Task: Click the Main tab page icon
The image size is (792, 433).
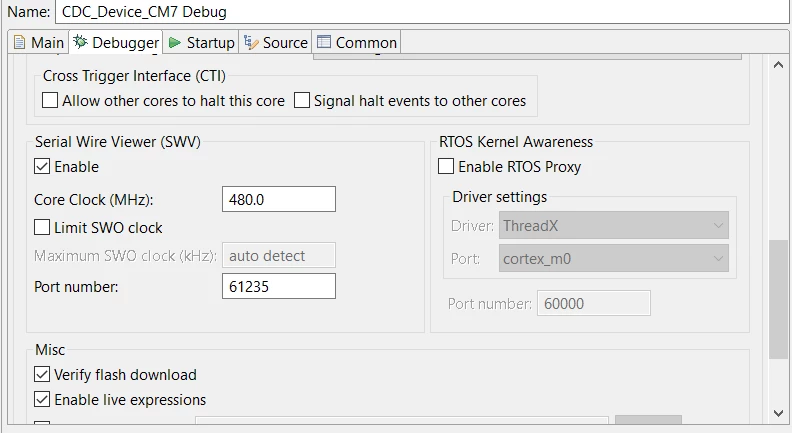Action: pyautogui.click(x=19, y=42)
